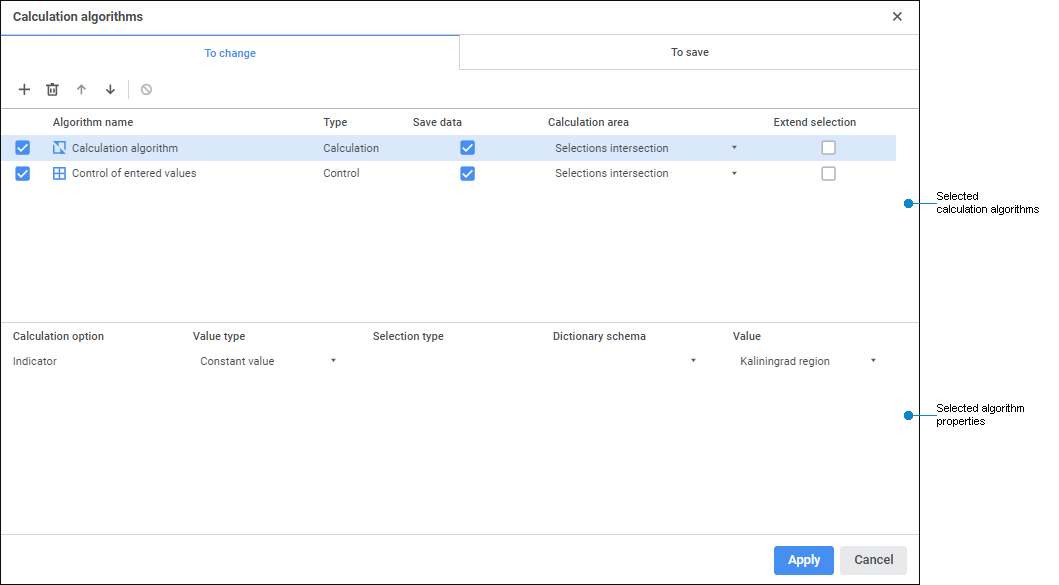This screenshot has height=585, width=1059.
Task: Select the Control of entered values name
Action: 134,174
